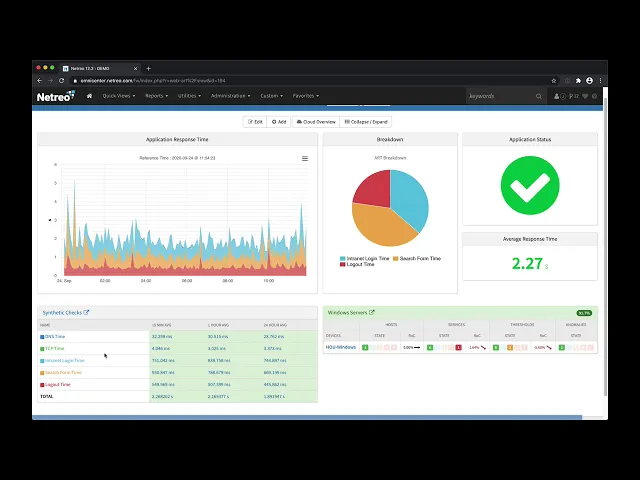Image resolution: width=640 pixels, height=480 pixels.
Task: Click the 24 HOUR AVG column header
Action: click(275, 325)
